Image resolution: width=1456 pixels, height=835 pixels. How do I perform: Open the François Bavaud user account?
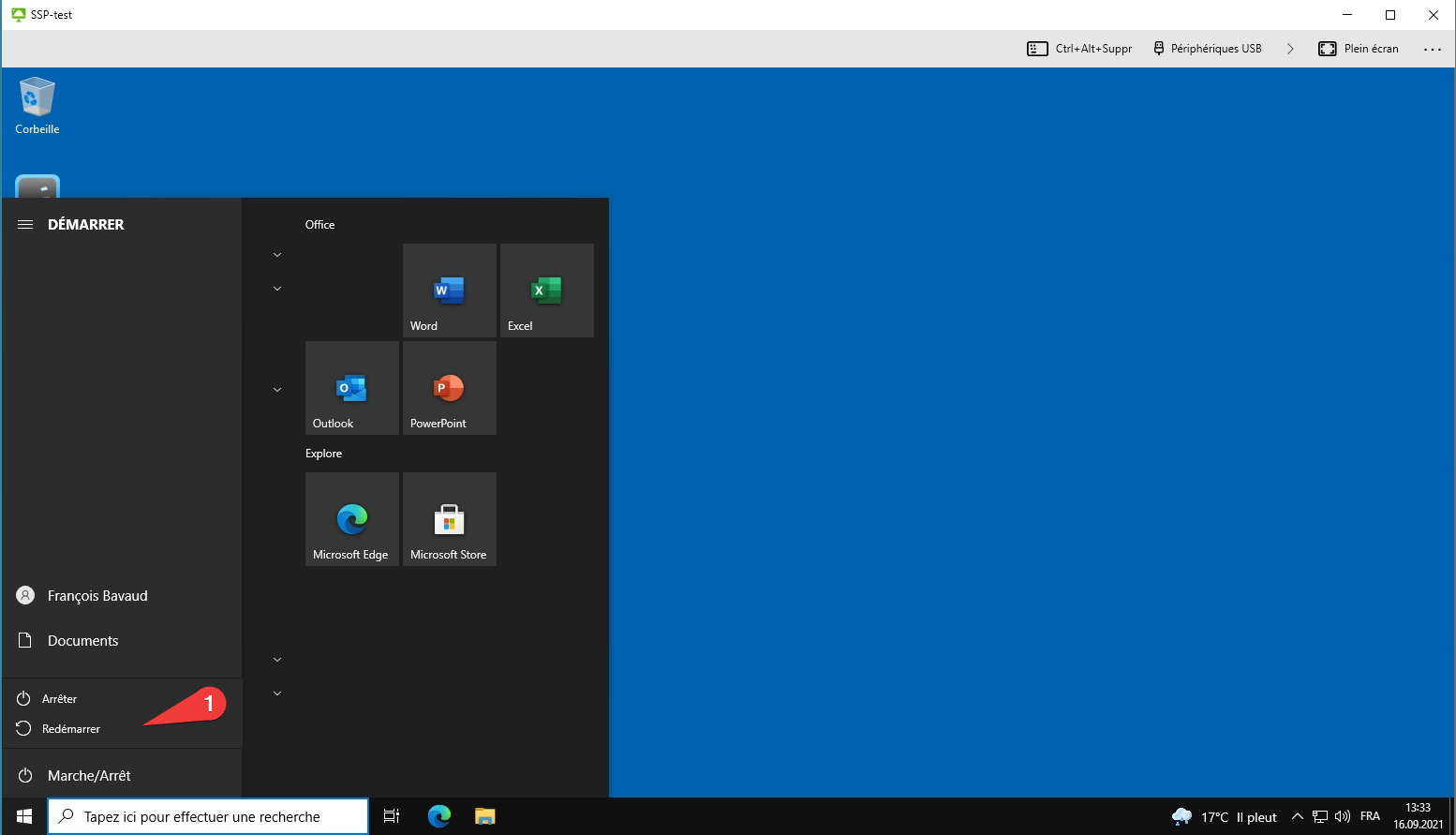(x=97, y=596)
